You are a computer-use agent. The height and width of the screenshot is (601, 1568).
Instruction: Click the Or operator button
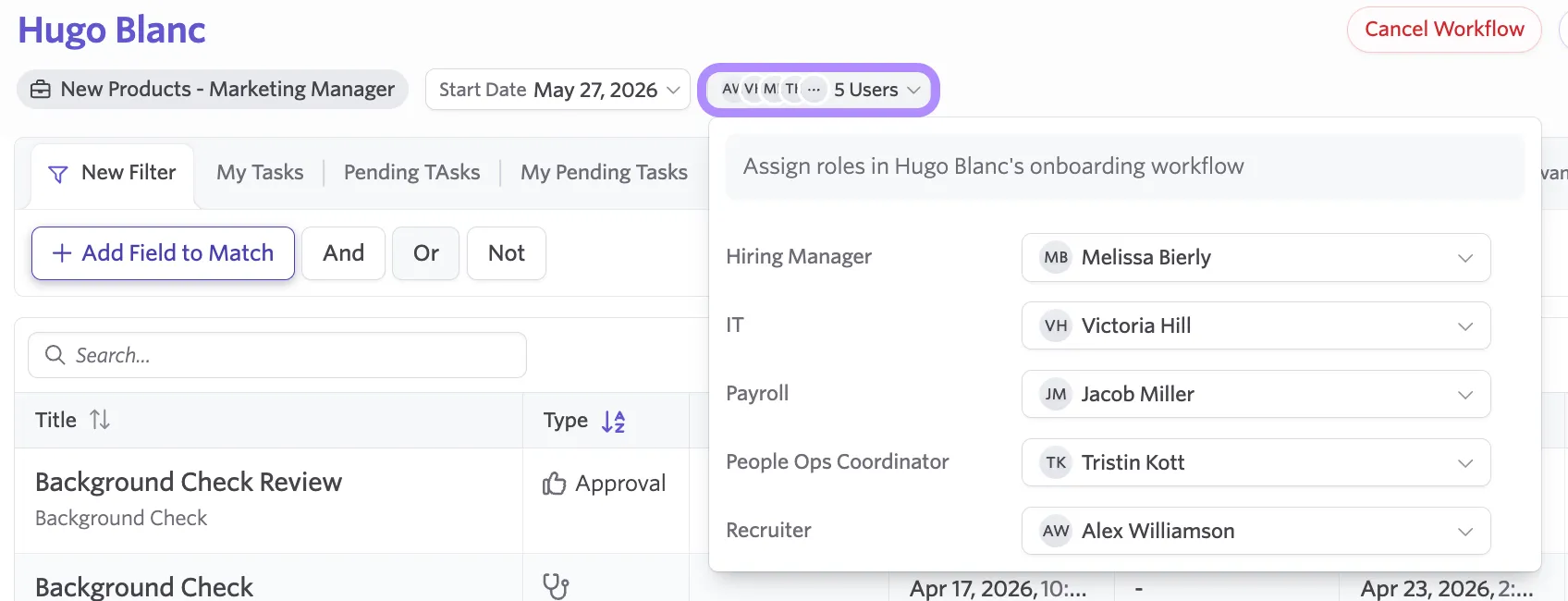click(x=425, y=253)
